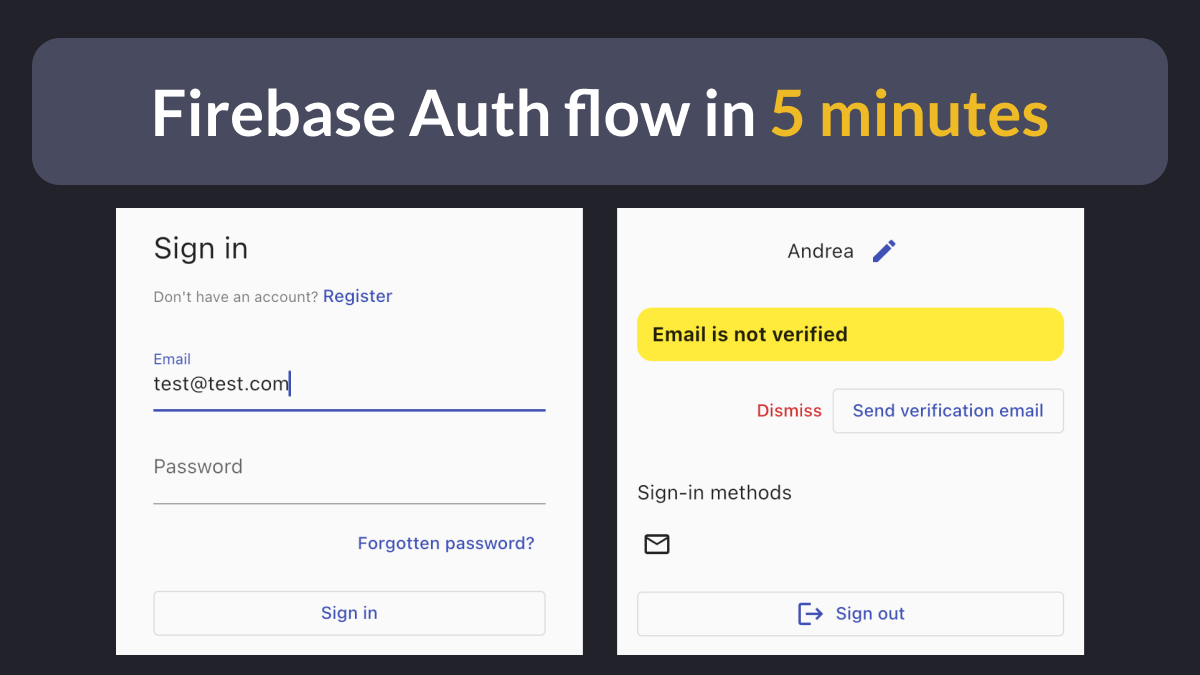Click the envelope email sign-in method icon

[x=657, y=544]
